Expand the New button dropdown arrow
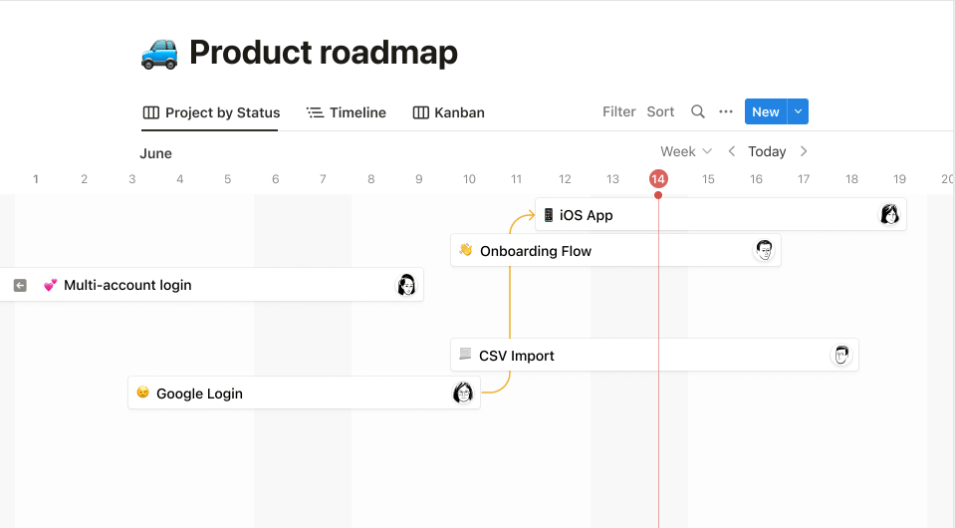 798,112
